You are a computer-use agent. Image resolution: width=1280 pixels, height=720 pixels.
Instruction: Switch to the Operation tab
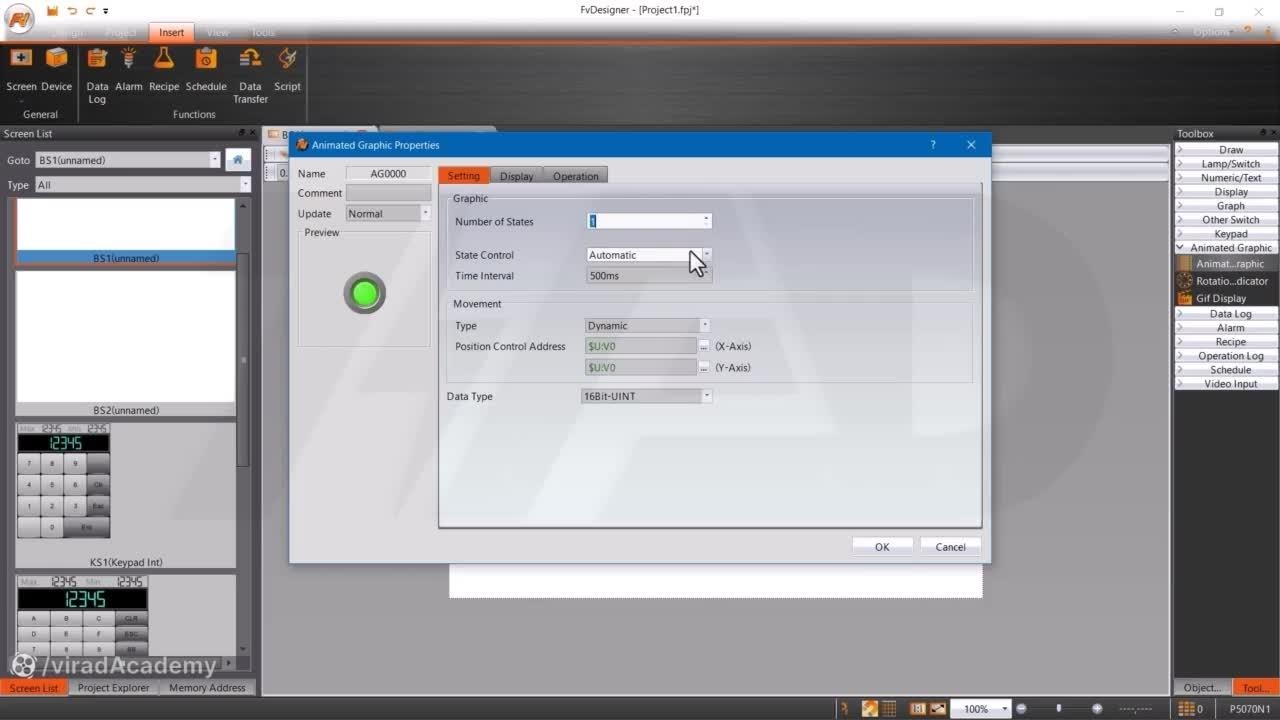(x=575, y=176)
